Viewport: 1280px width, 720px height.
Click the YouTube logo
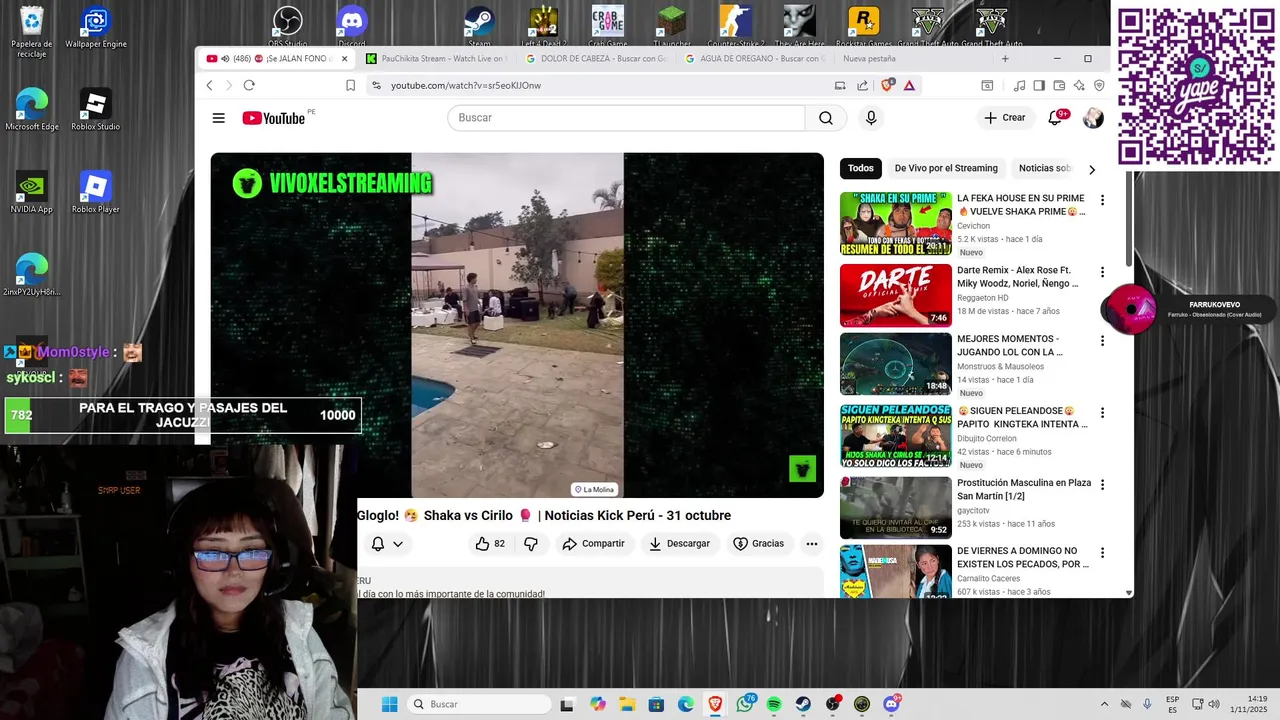pyautogui.click(x=274, y=118)
